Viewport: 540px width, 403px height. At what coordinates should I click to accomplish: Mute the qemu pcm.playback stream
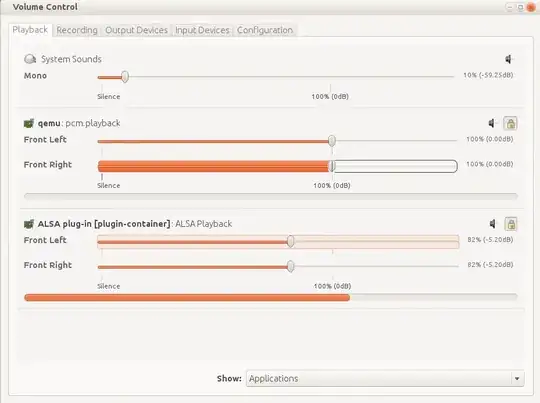(492, 123)
